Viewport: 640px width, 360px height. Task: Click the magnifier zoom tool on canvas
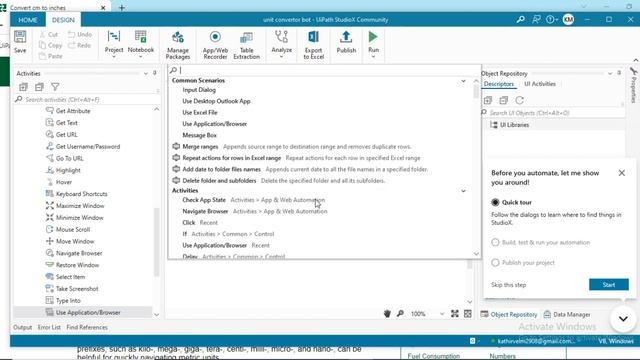(400, 313)
